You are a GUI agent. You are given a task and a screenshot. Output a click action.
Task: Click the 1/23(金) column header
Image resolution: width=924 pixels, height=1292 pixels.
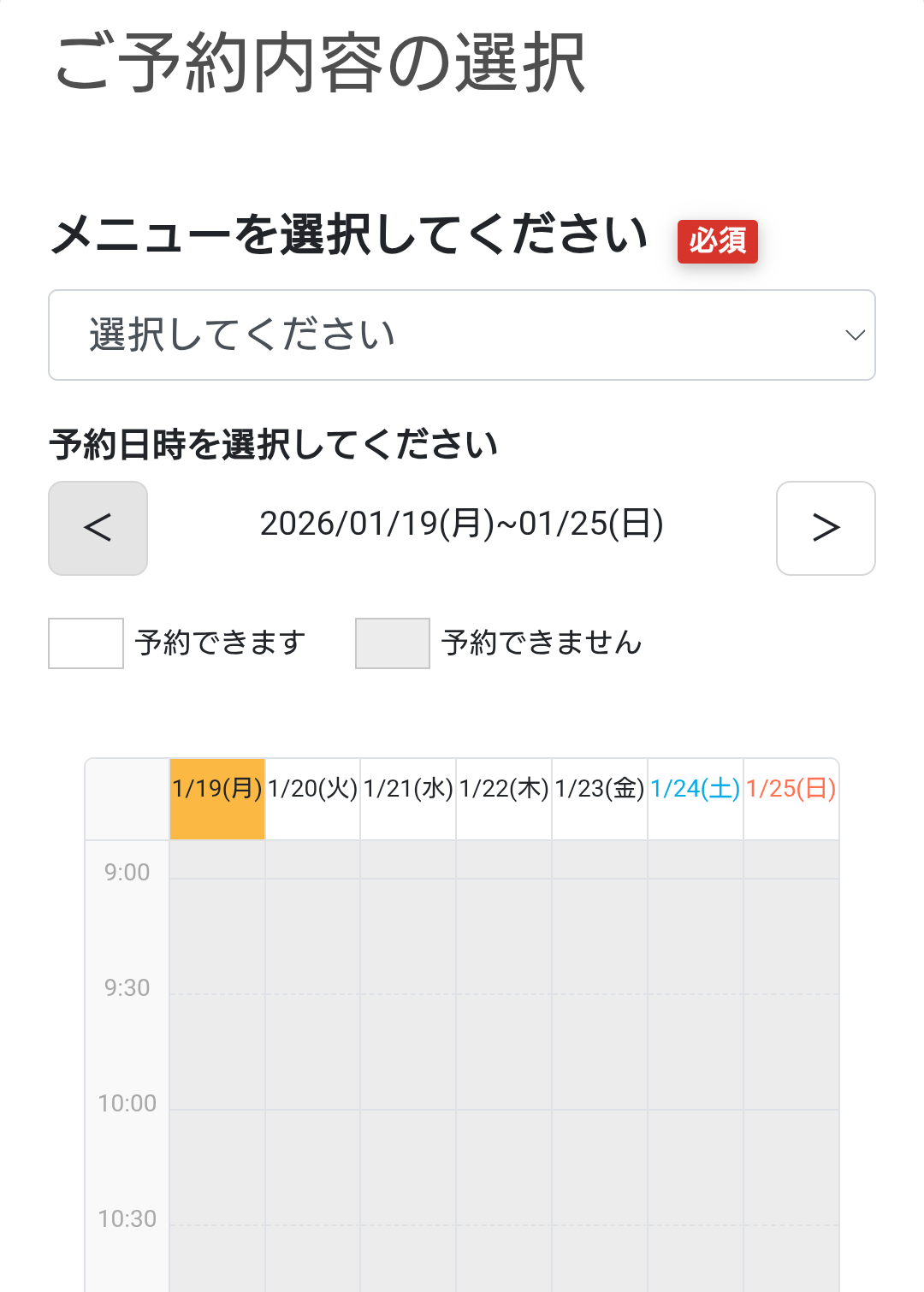[600, 789]
